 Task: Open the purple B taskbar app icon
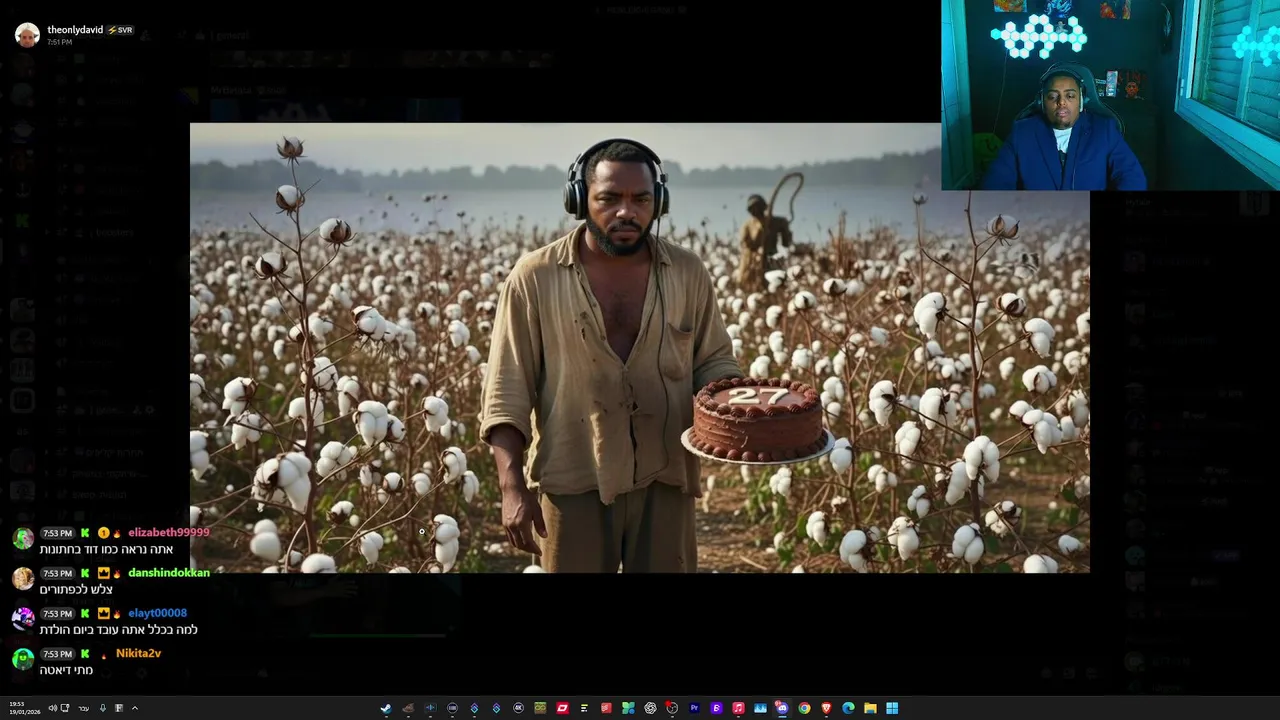(717, 708)
